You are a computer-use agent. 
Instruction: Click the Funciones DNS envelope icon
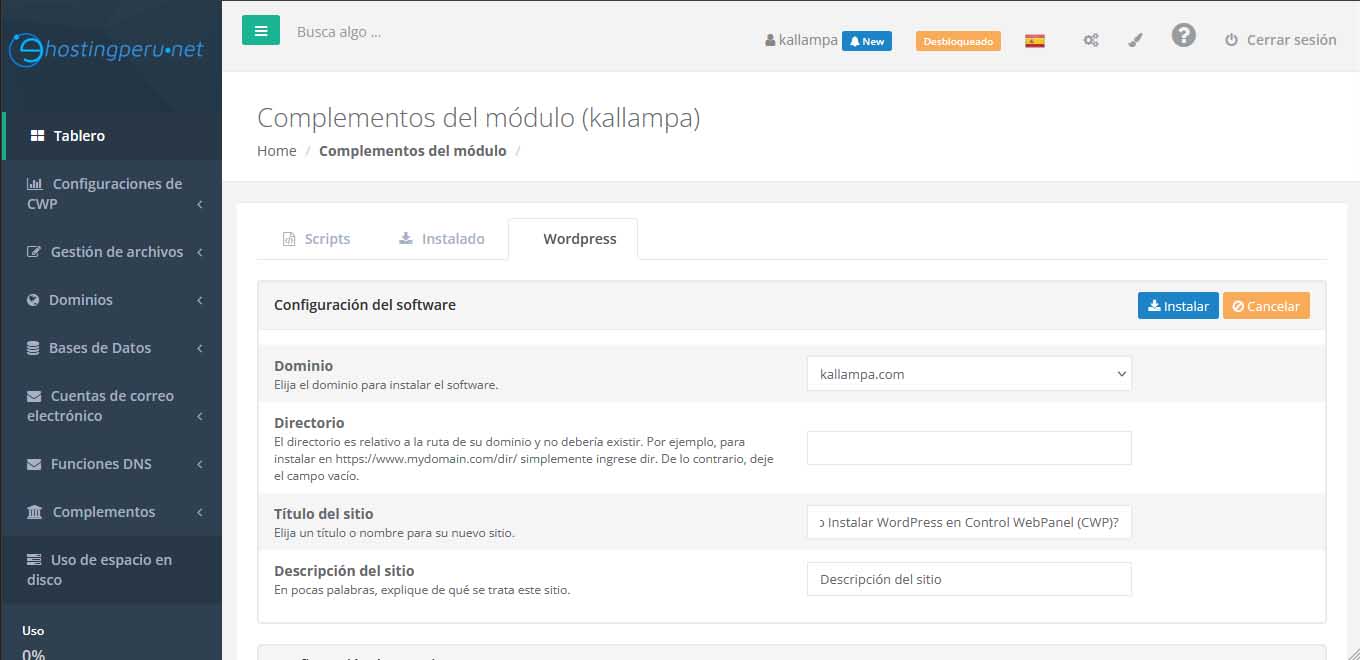pyautogui.click(x=34, y=464)
